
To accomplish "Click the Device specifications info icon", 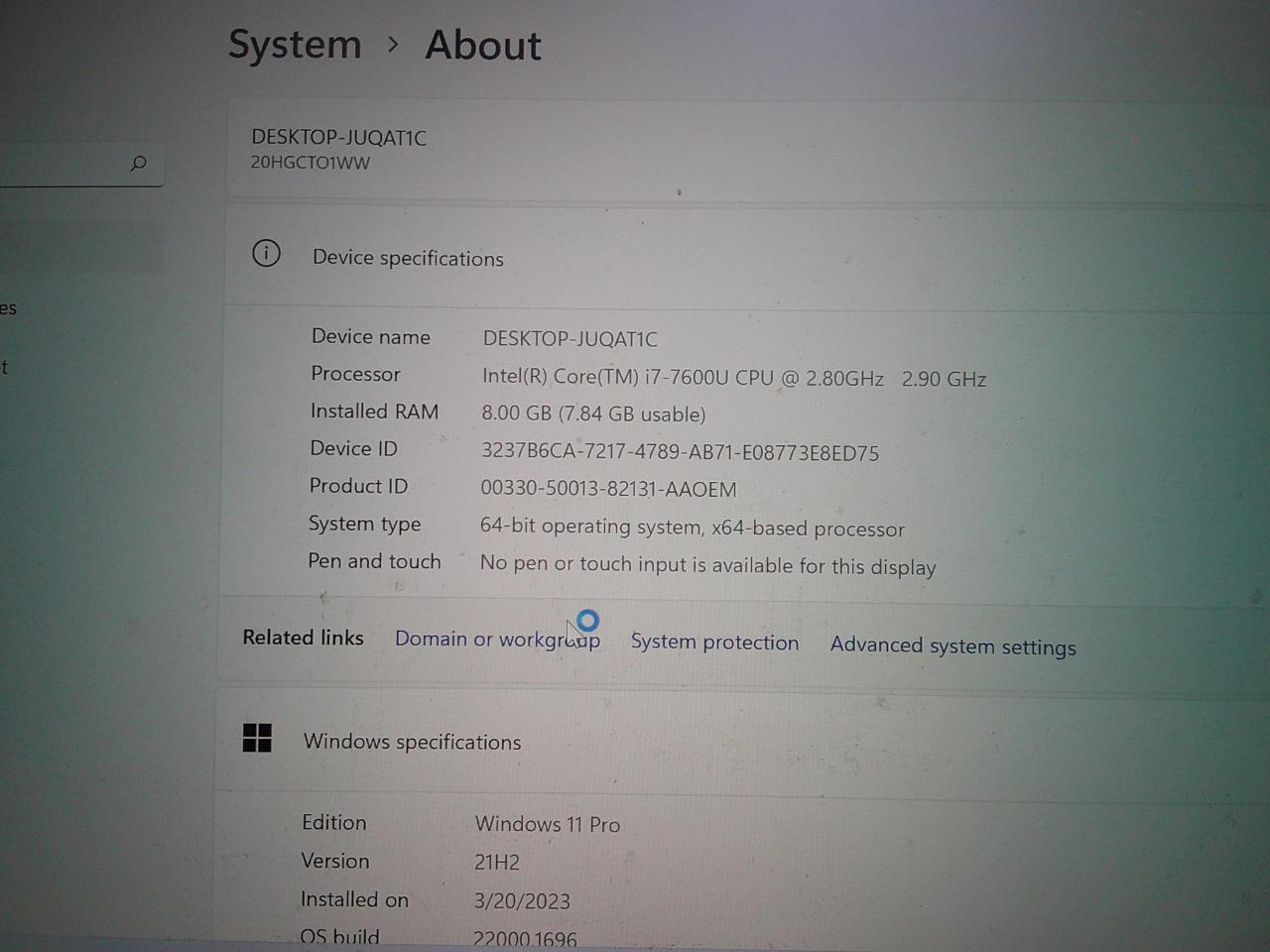I will pos(266,254).
